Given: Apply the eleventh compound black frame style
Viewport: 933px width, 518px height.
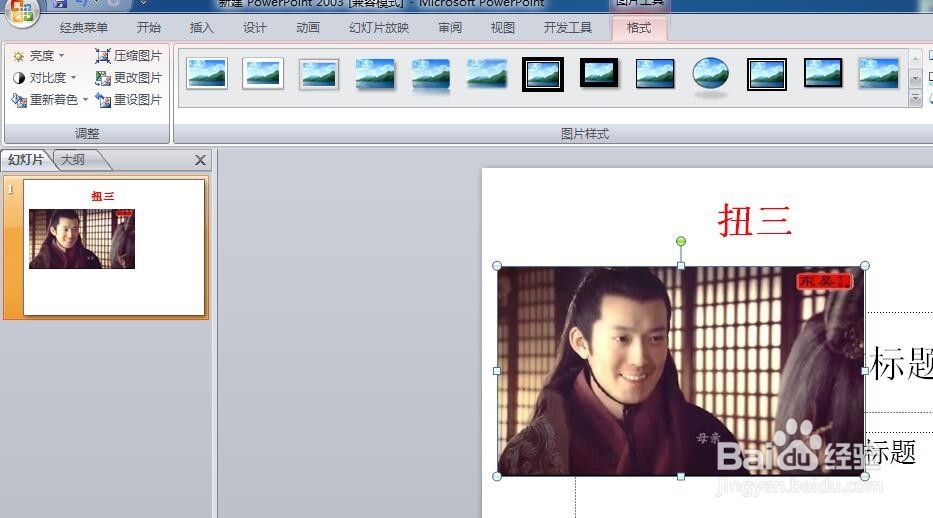Looking at the screenshot, I should click(x=766, y=74).
